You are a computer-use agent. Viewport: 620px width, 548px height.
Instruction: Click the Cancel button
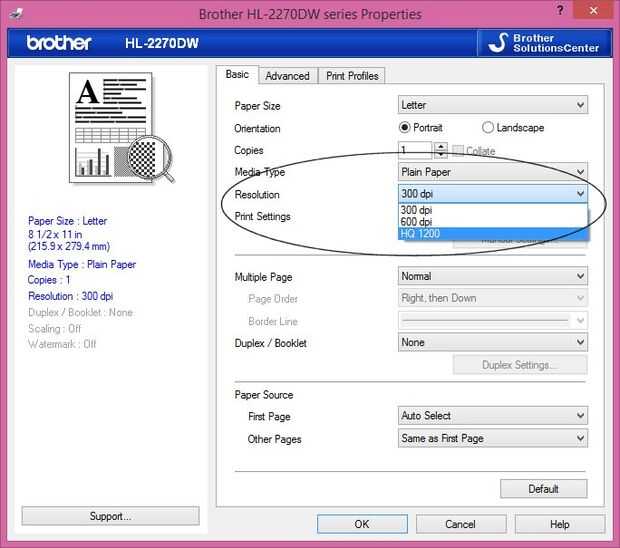click(x=460, y=524)
